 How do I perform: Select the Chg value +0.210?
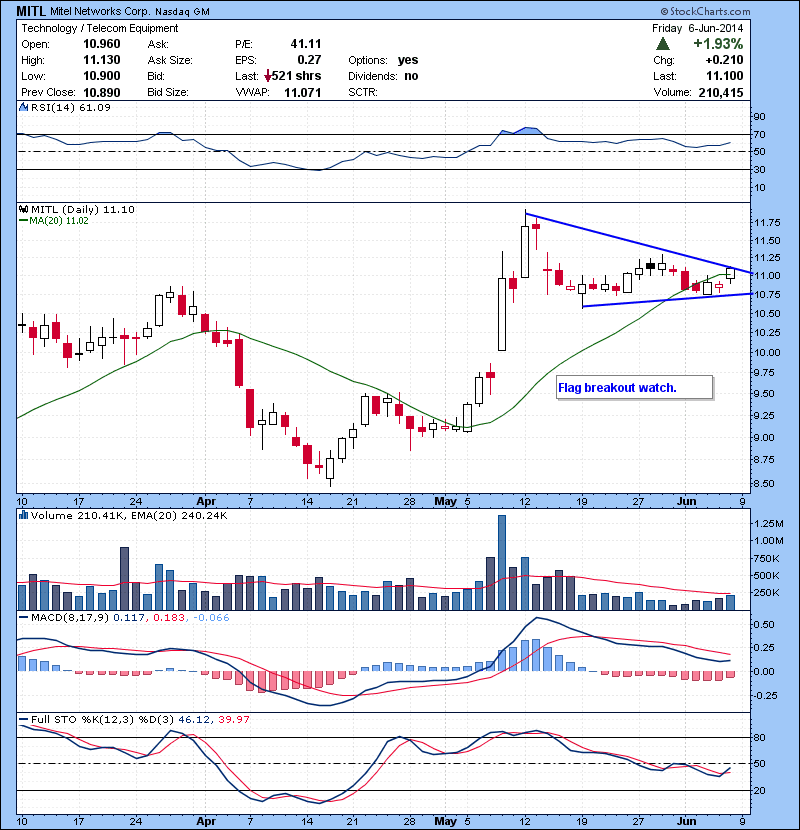pos(724,60)
